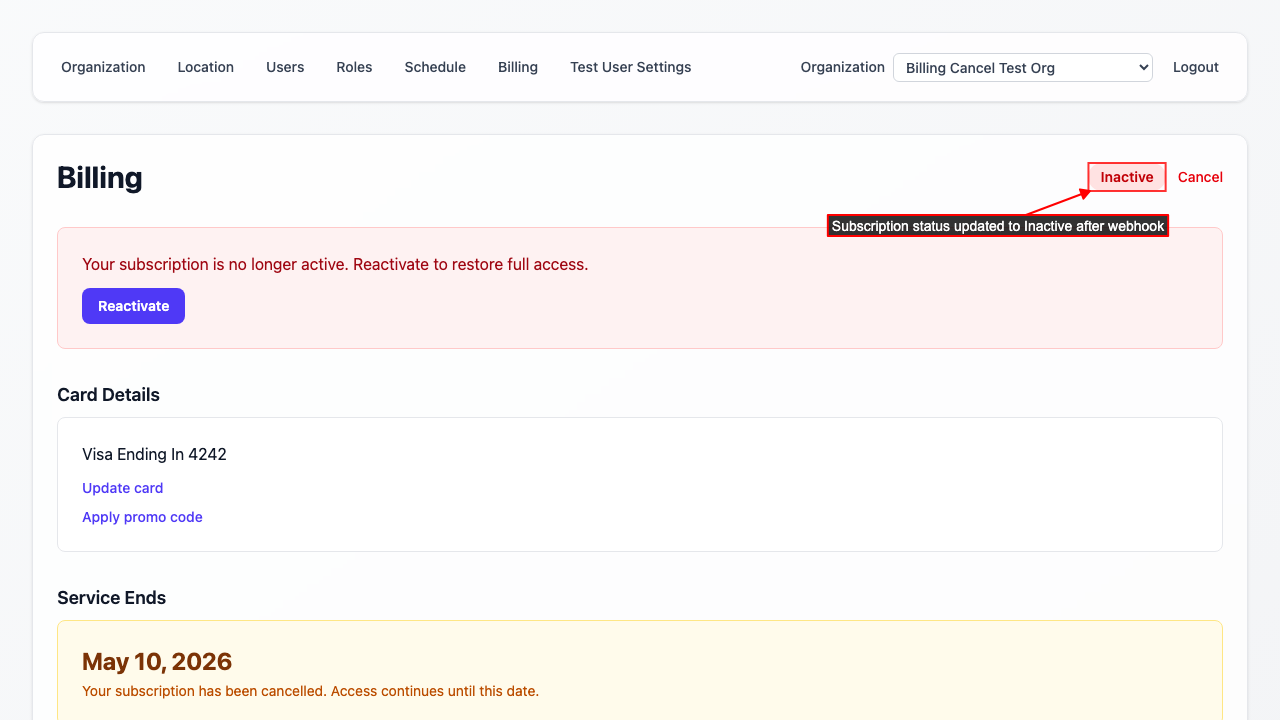Click Apply promo code
This screenshot has width=1280, height=720.
(142, 517)
